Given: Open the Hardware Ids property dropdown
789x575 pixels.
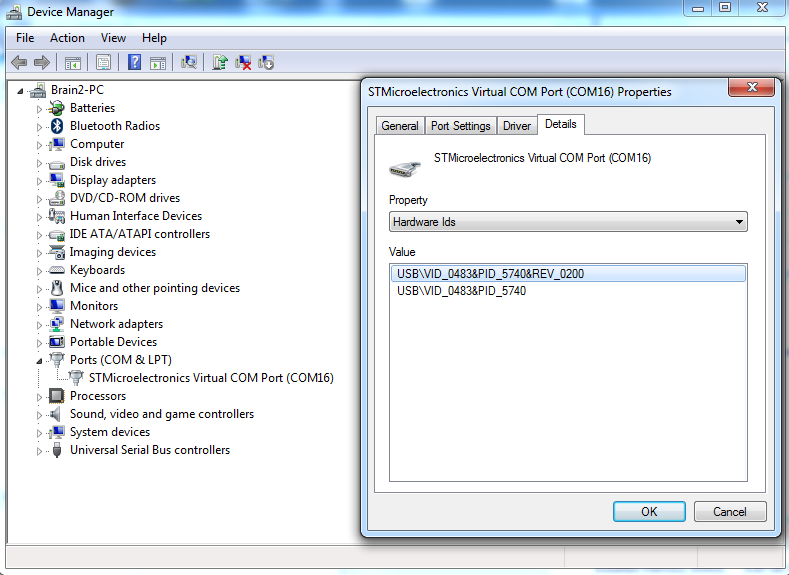Looking at the screenshot, I should pos(568,222).
